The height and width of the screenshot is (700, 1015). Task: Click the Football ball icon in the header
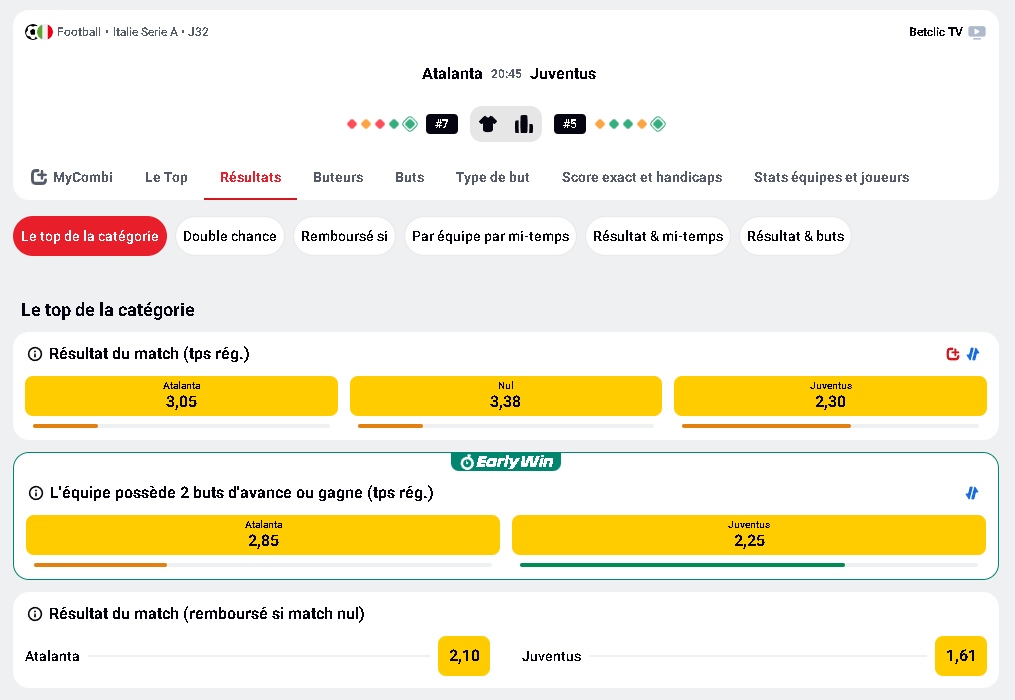click(32, 31)
